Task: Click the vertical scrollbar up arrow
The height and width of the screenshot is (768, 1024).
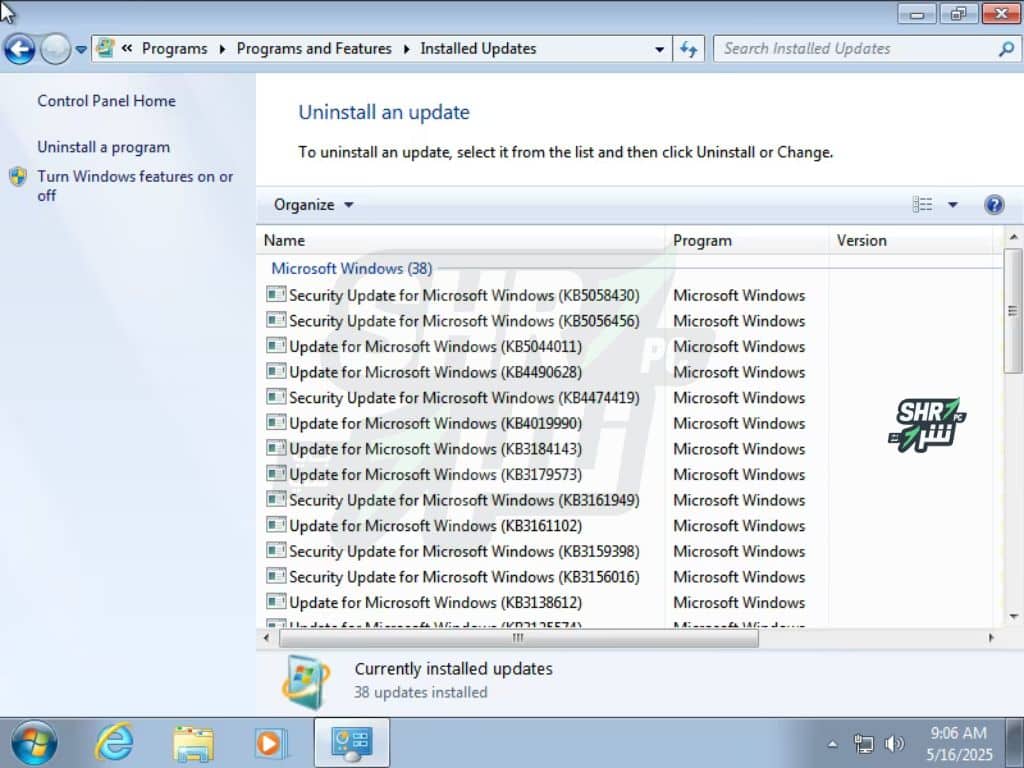Action: (x=1014, y=237)
